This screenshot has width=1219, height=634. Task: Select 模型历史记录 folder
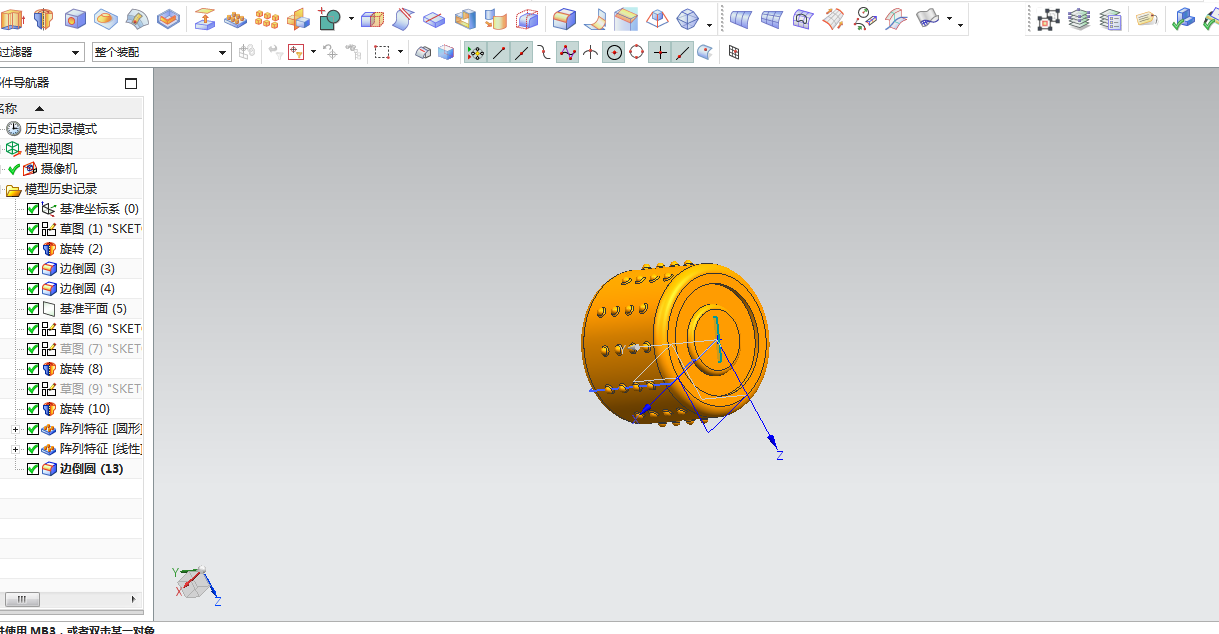coord(61,189)
